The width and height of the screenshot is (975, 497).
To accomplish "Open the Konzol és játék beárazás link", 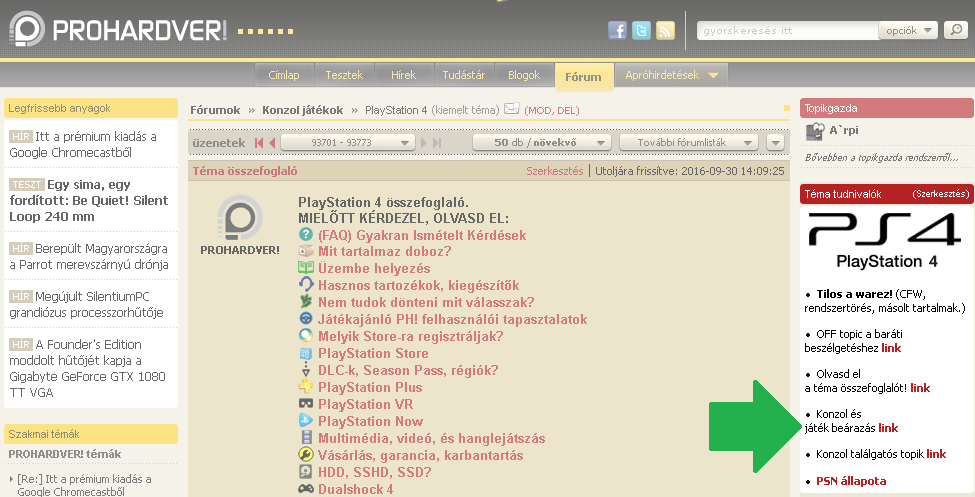I will click(x=888, y=428).
